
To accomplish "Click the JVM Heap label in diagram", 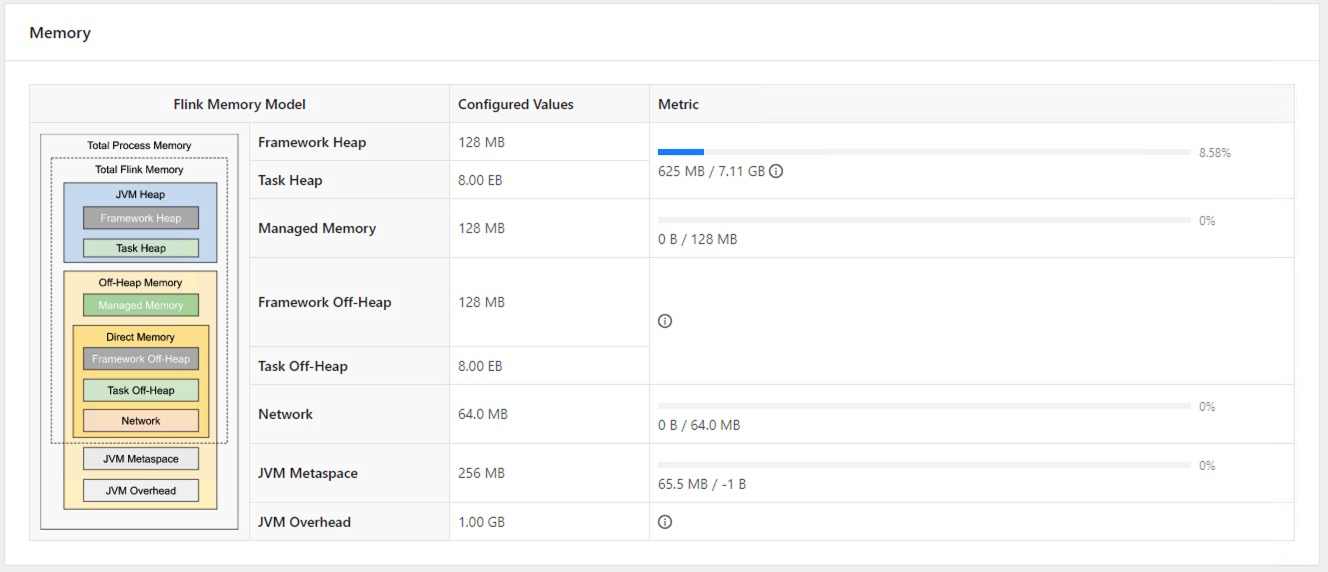I will (x=140, y=194).
